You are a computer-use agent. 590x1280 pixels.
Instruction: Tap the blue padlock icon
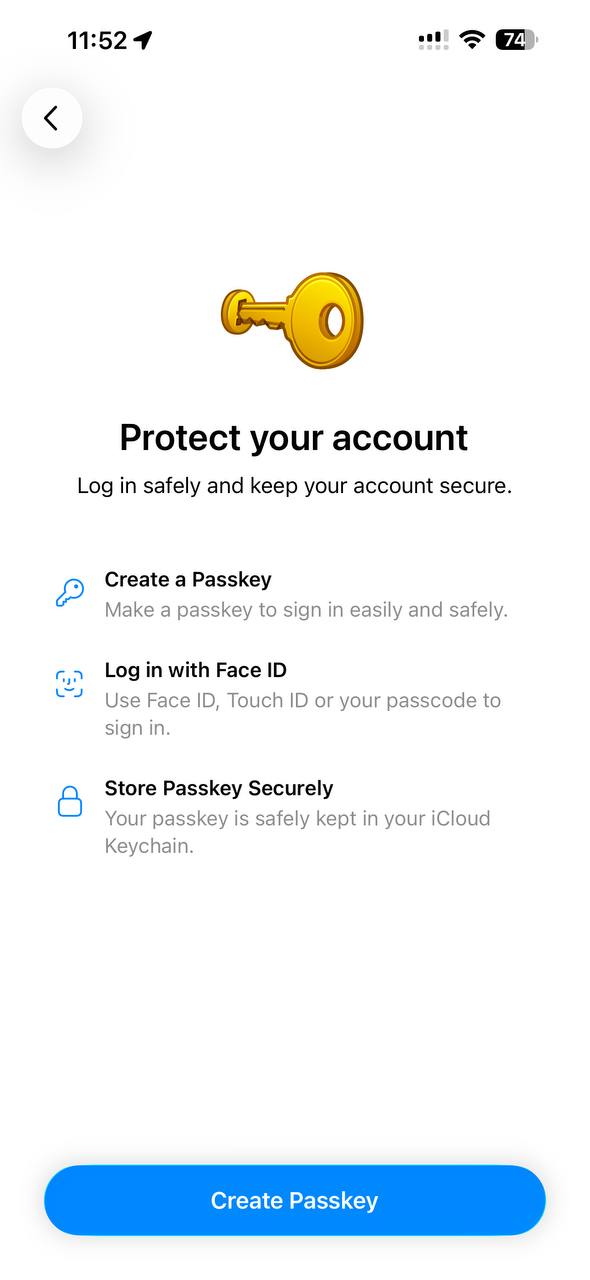(69, 802)
